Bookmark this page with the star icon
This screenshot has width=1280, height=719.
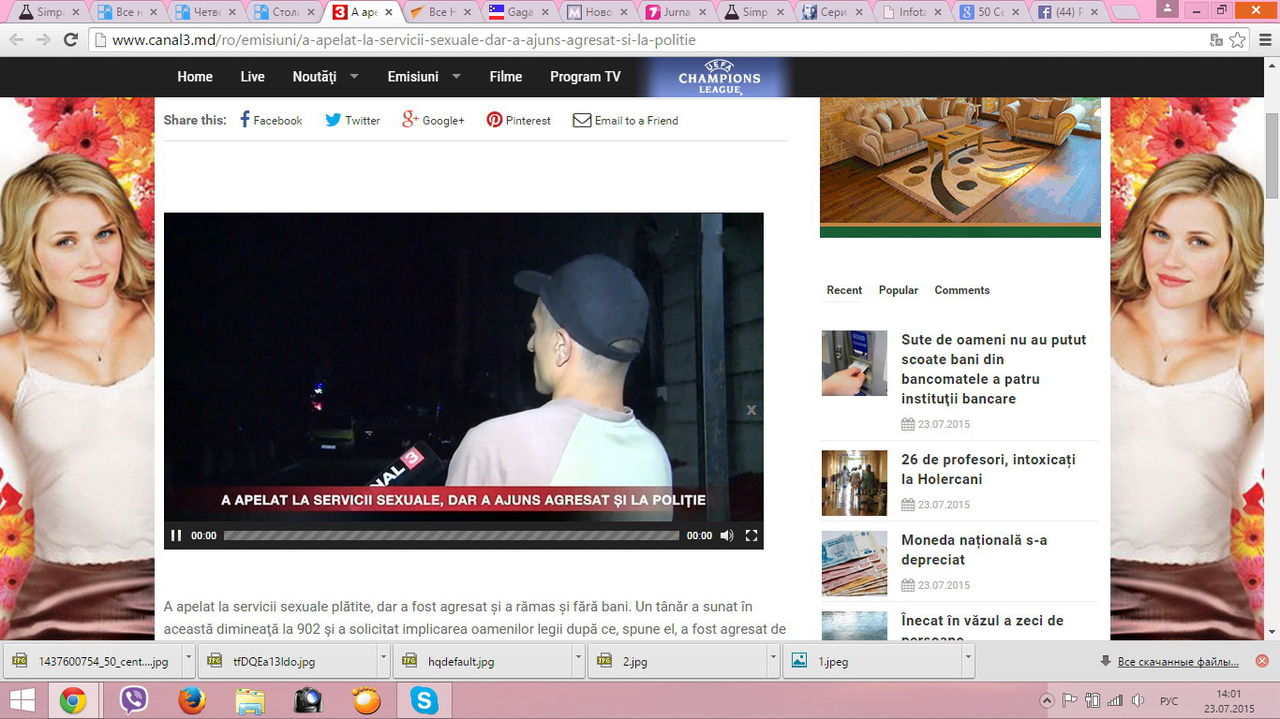pos(1238,40)
